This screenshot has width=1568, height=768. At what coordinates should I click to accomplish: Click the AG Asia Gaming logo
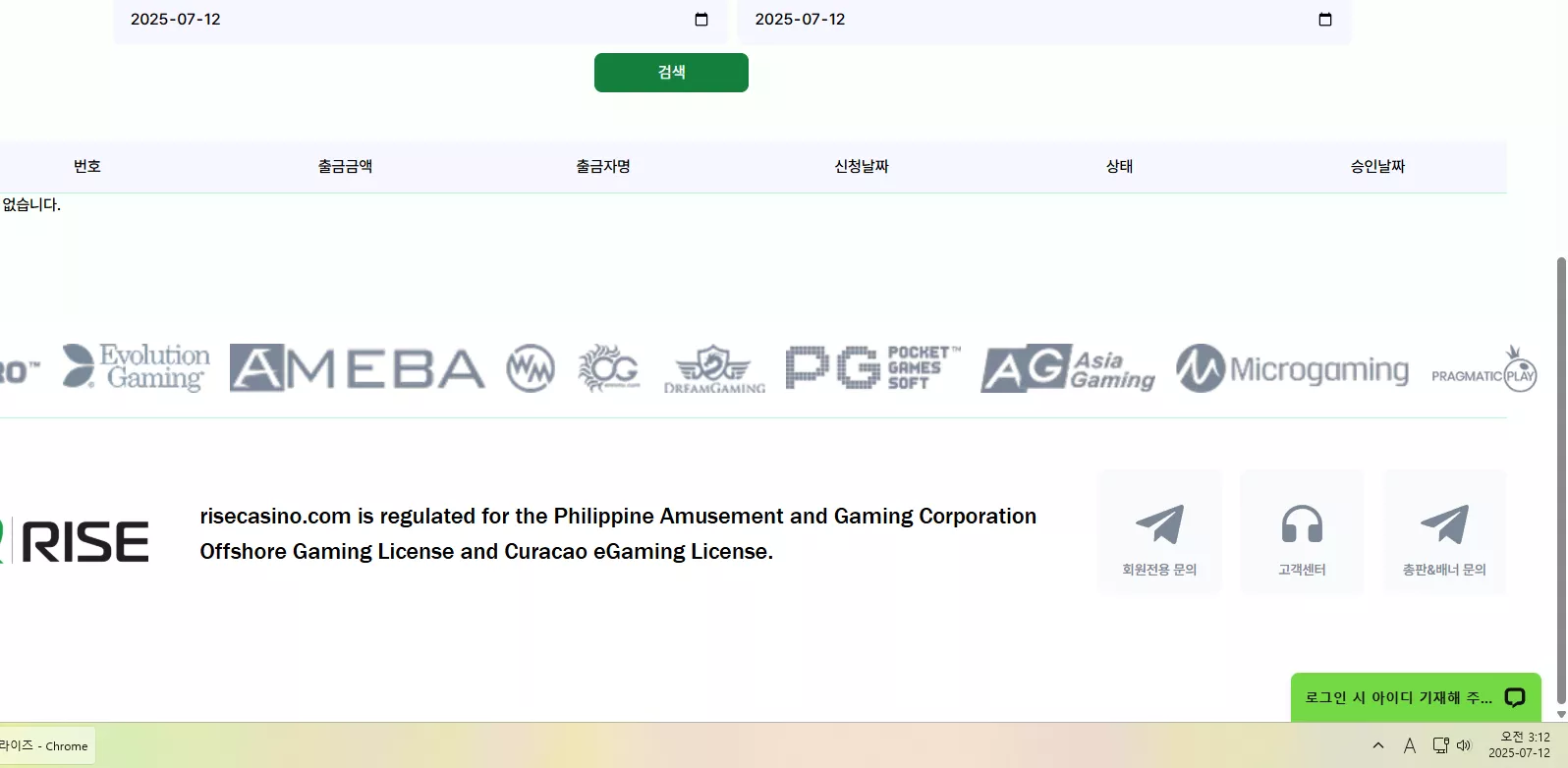1068,368
